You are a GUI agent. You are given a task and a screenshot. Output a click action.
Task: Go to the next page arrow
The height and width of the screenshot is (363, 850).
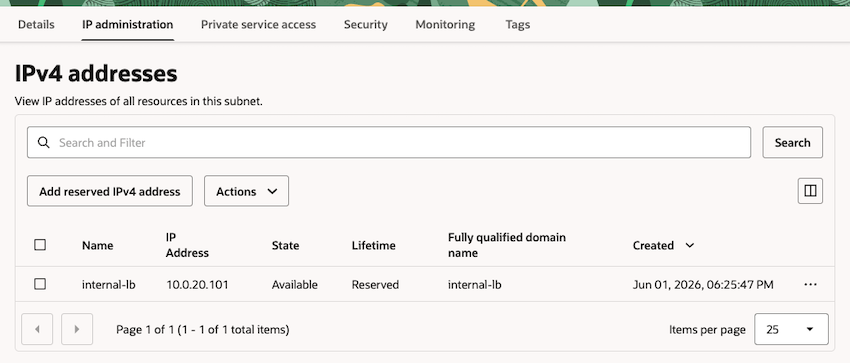point(77,329)
